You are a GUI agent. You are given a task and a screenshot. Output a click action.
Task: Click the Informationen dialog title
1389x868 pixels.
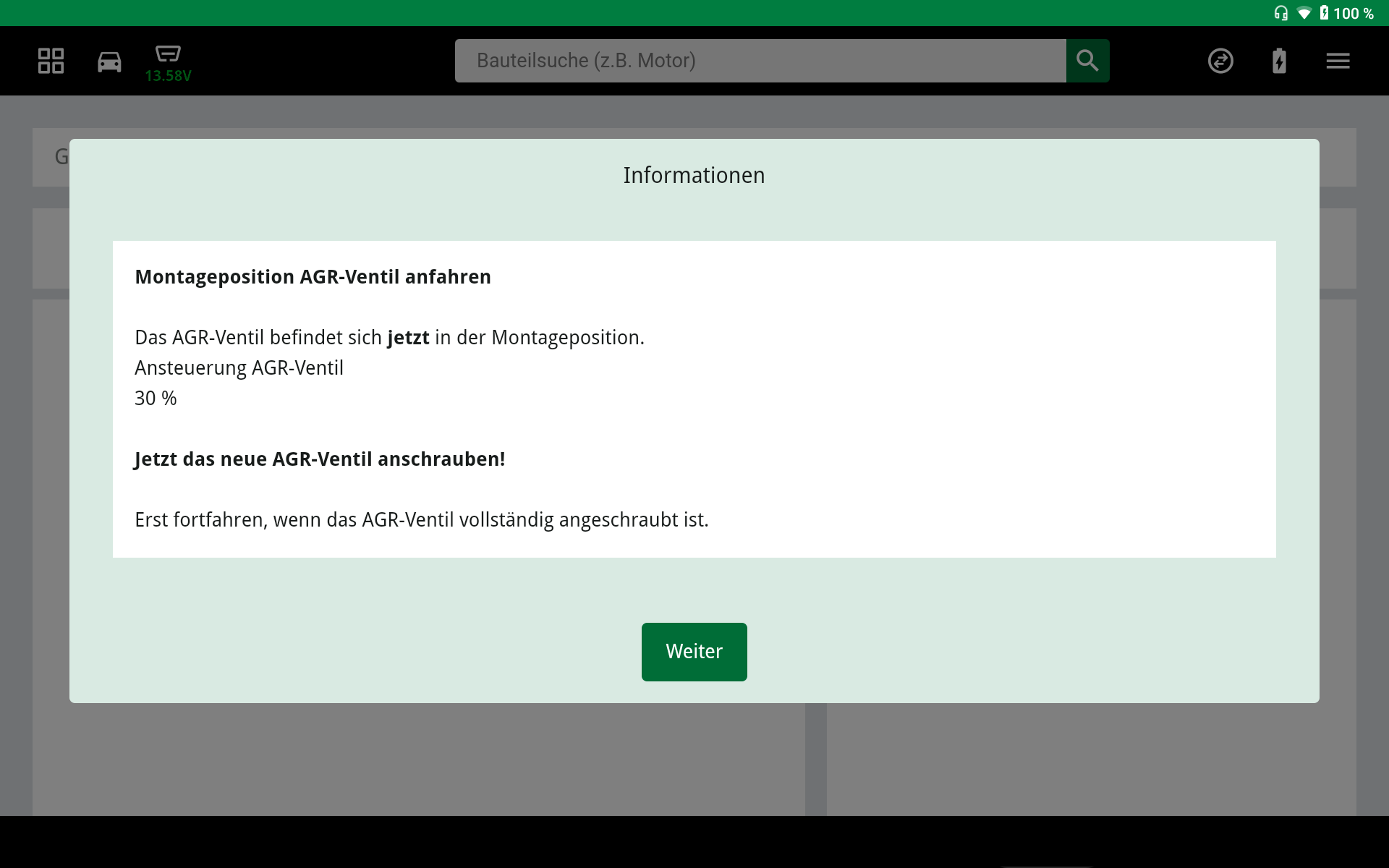click(693, 174)
